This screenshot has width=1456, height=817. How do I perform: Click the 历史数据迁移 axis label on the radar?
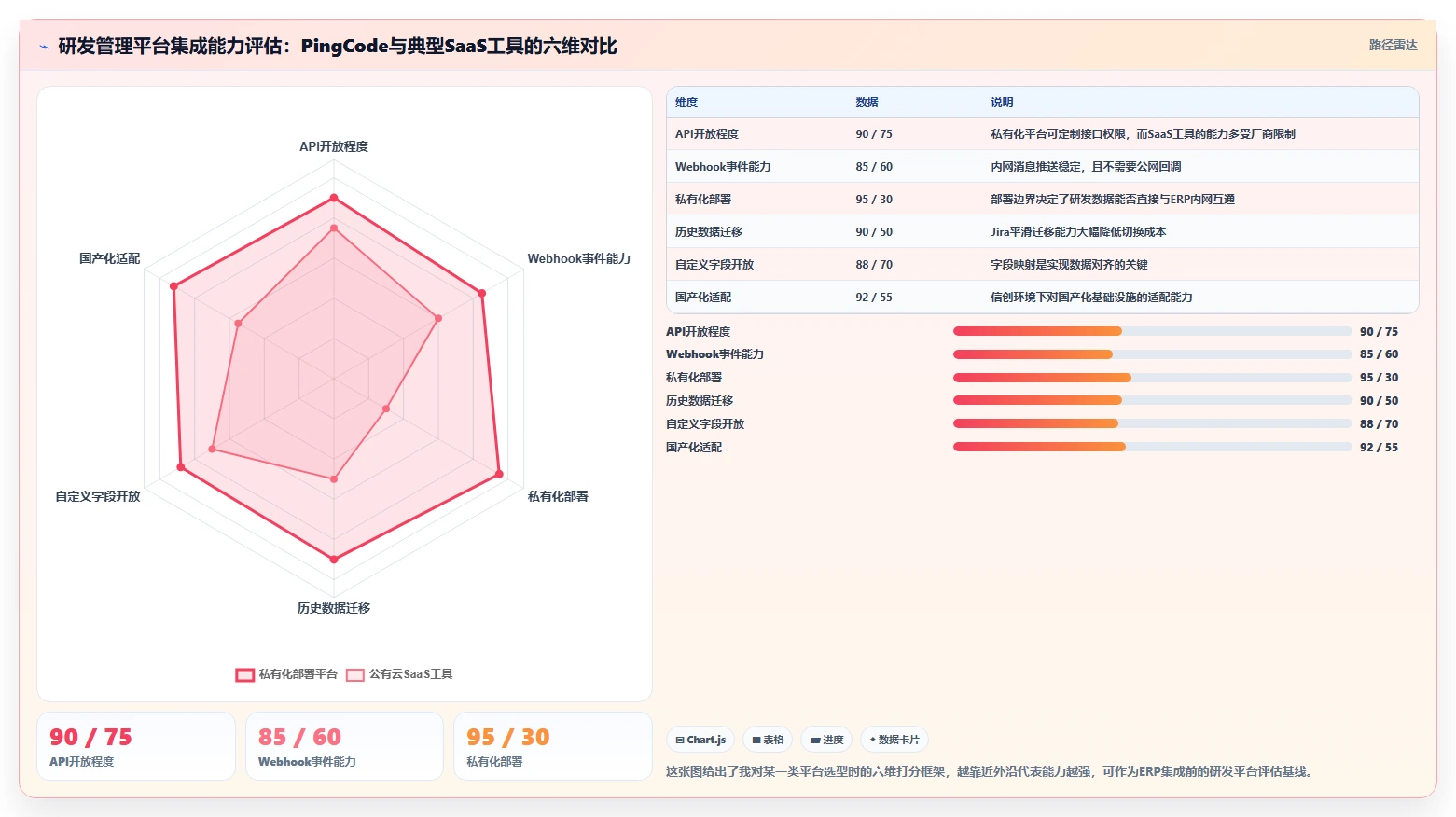[334, 608]
